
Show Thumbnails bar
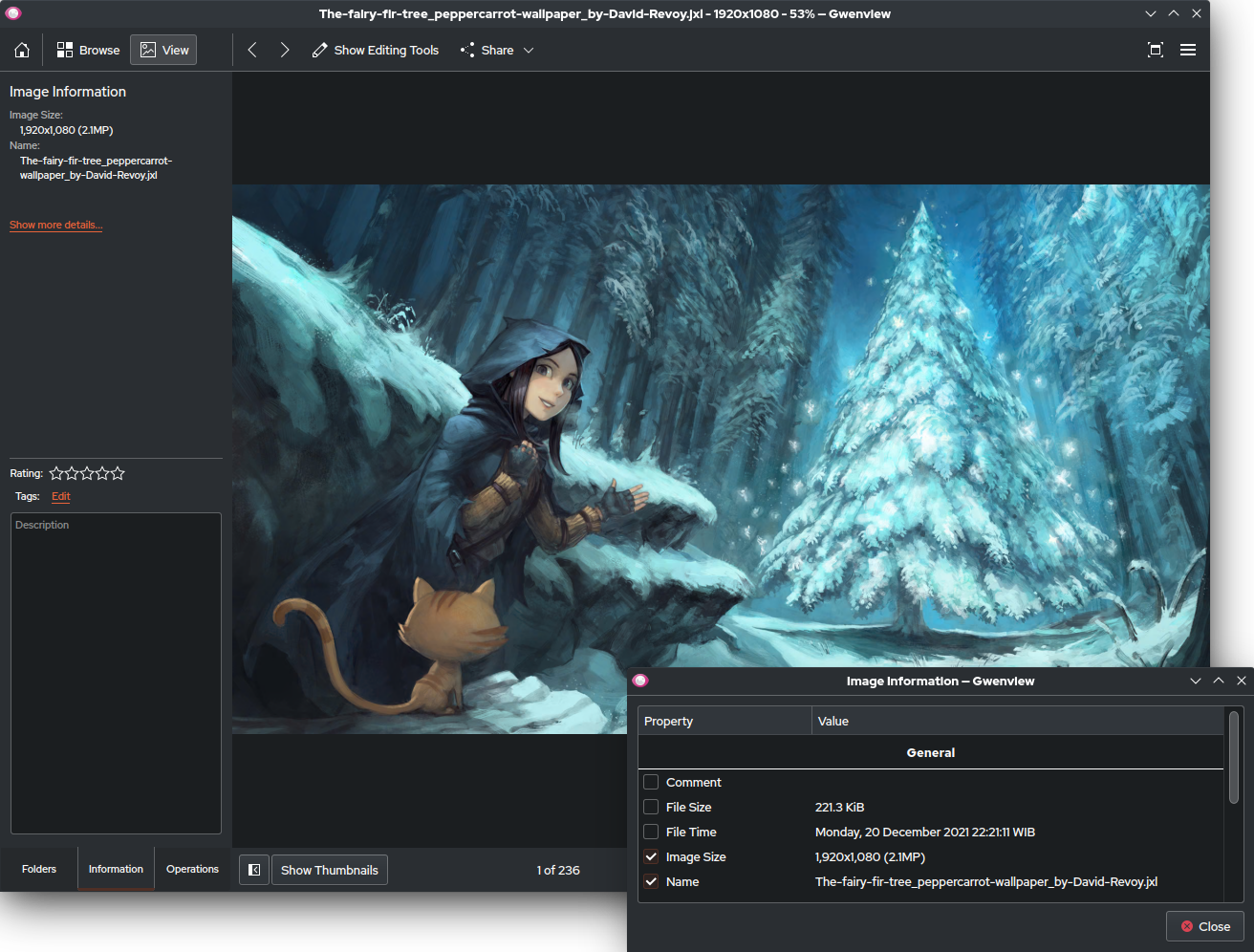click(330, 870)
